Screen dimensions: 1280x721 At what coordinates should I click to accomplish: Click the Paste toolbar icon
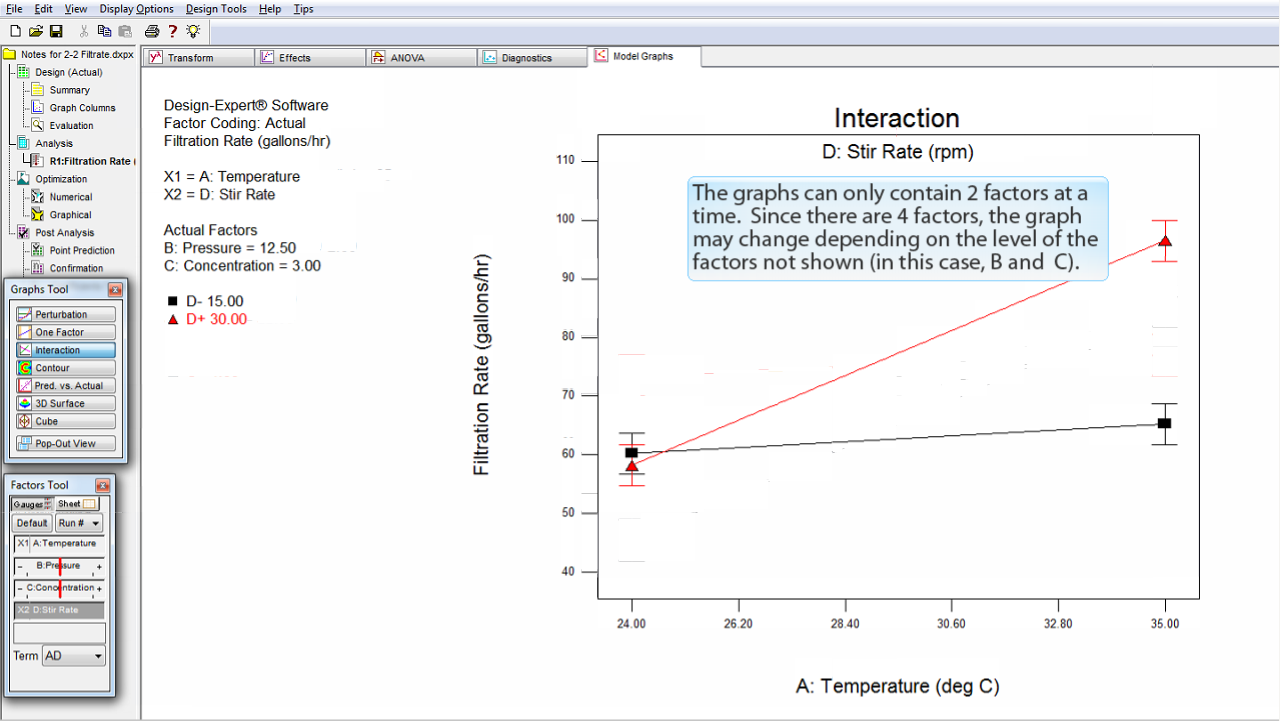pyautogui.click(x=124, y=32)
